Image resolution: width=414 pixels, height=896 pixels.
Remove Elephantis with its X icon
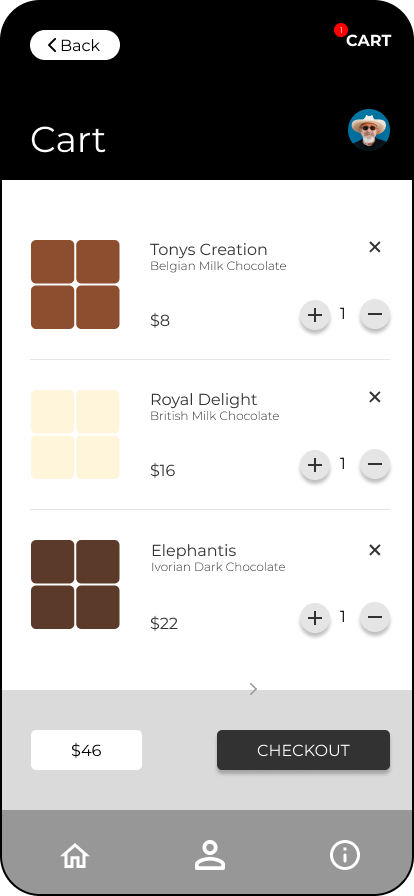coord(375,550)
